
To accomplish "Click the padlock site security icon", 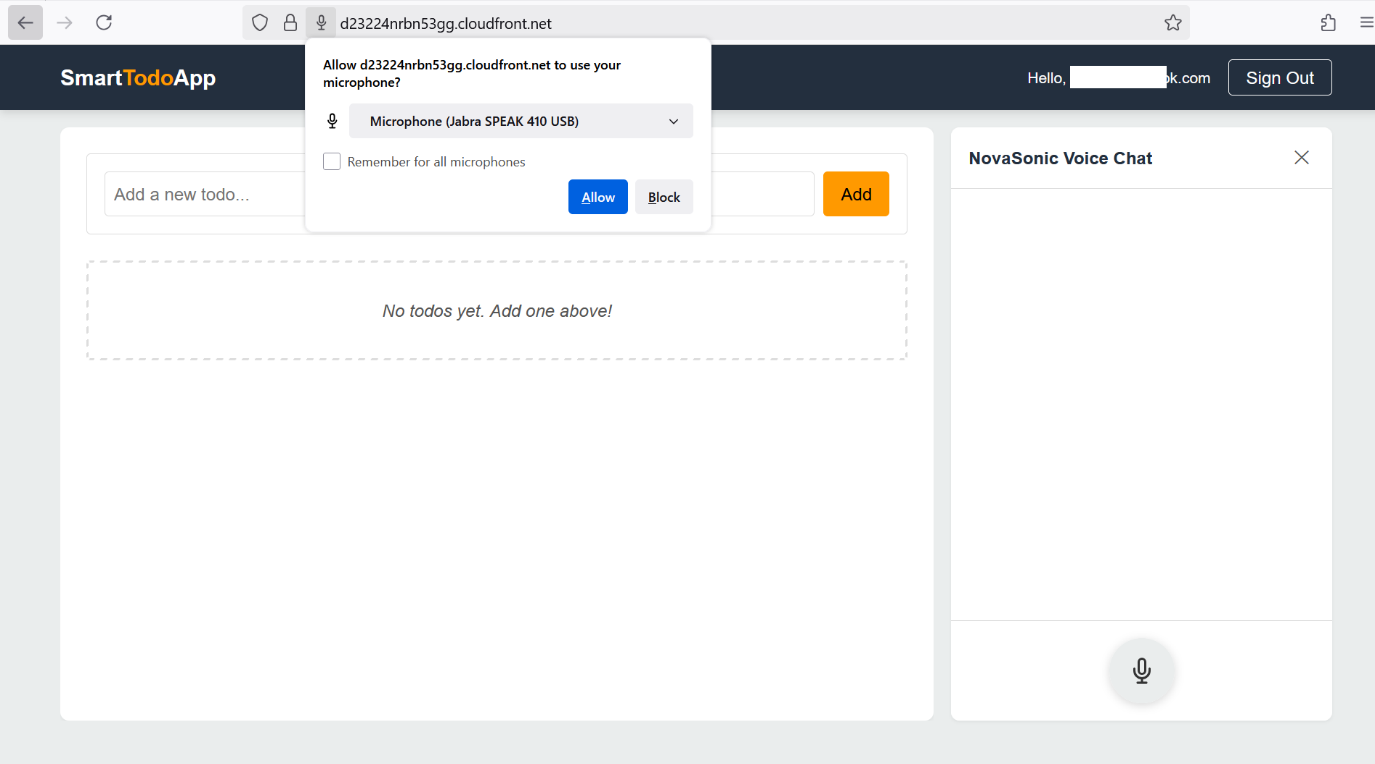I will tap(290, 23).
